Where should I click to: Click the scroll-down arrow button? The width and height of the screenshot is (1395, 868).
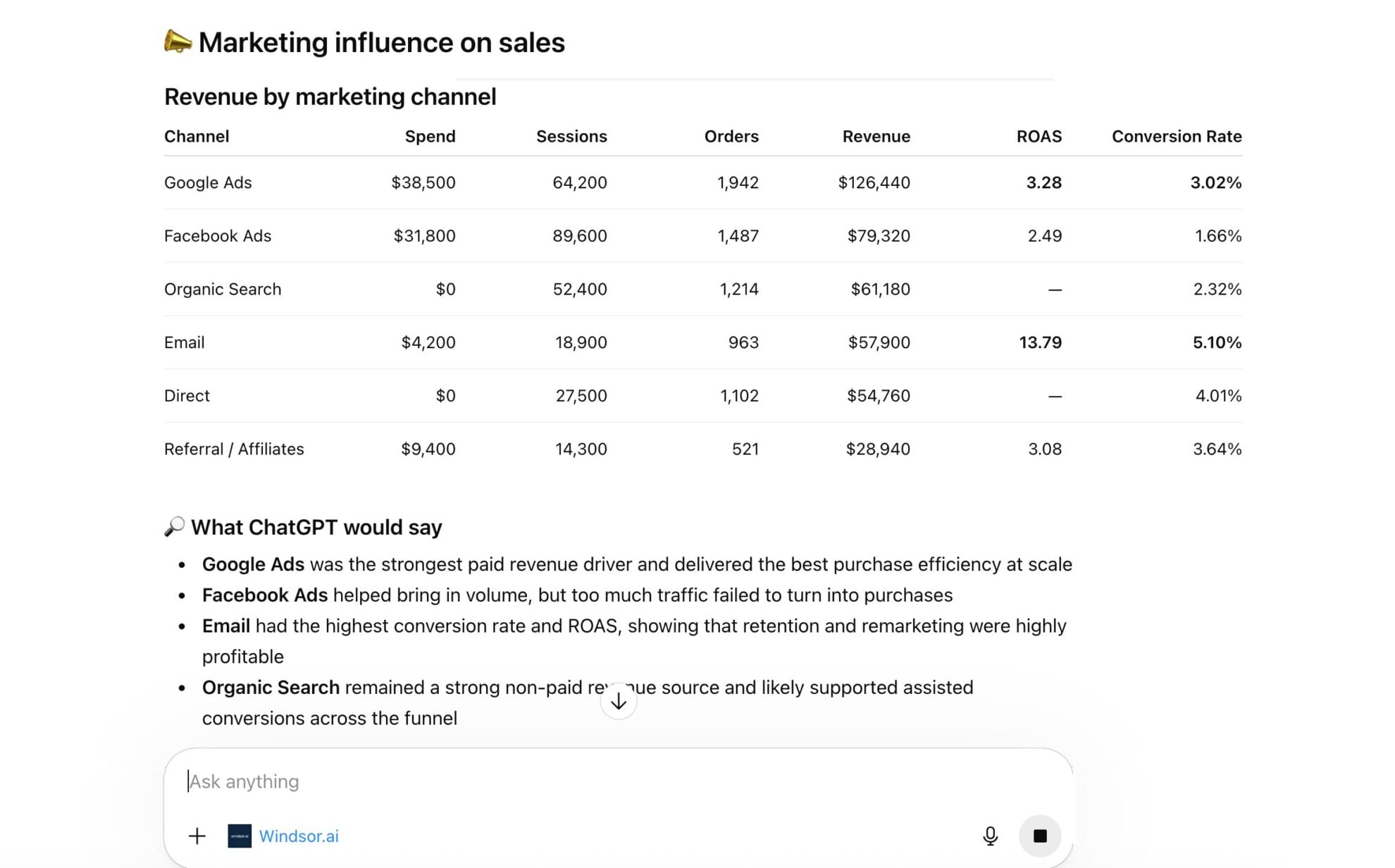tap(619, 700)
